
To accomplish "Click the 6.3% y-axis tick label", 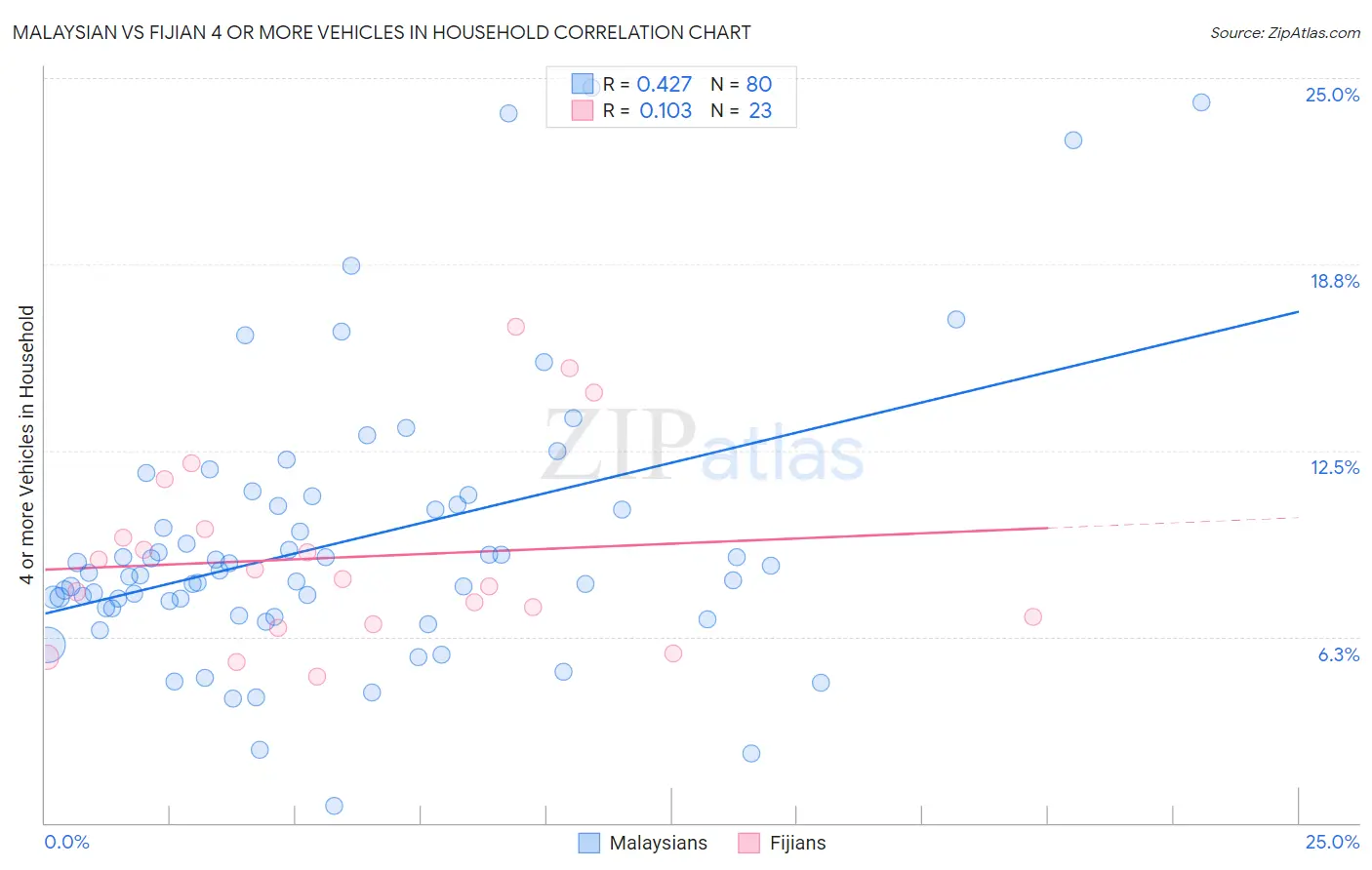I will coord(1338,654).
